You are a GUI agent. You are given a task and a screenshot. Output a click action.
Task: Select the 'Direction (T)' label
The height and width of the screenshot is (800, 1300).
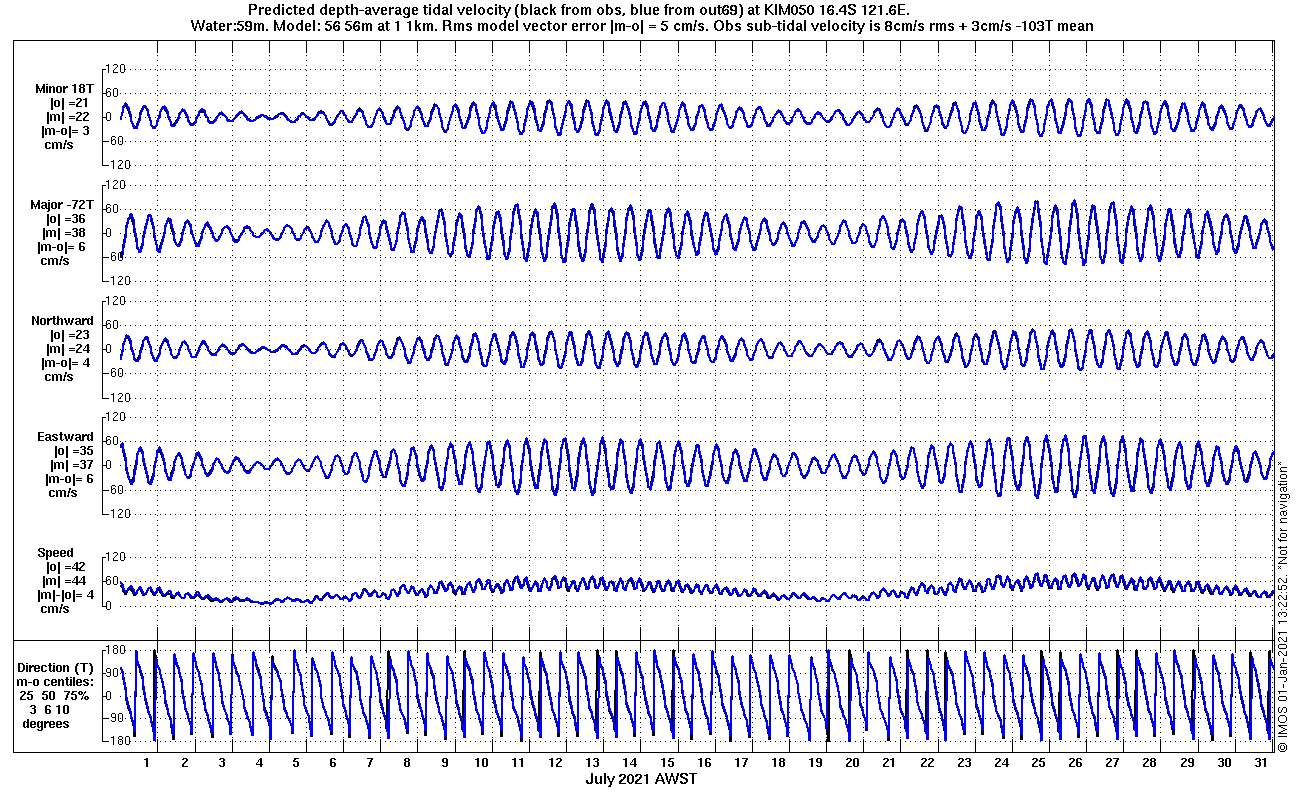click(x=57, y=667)
